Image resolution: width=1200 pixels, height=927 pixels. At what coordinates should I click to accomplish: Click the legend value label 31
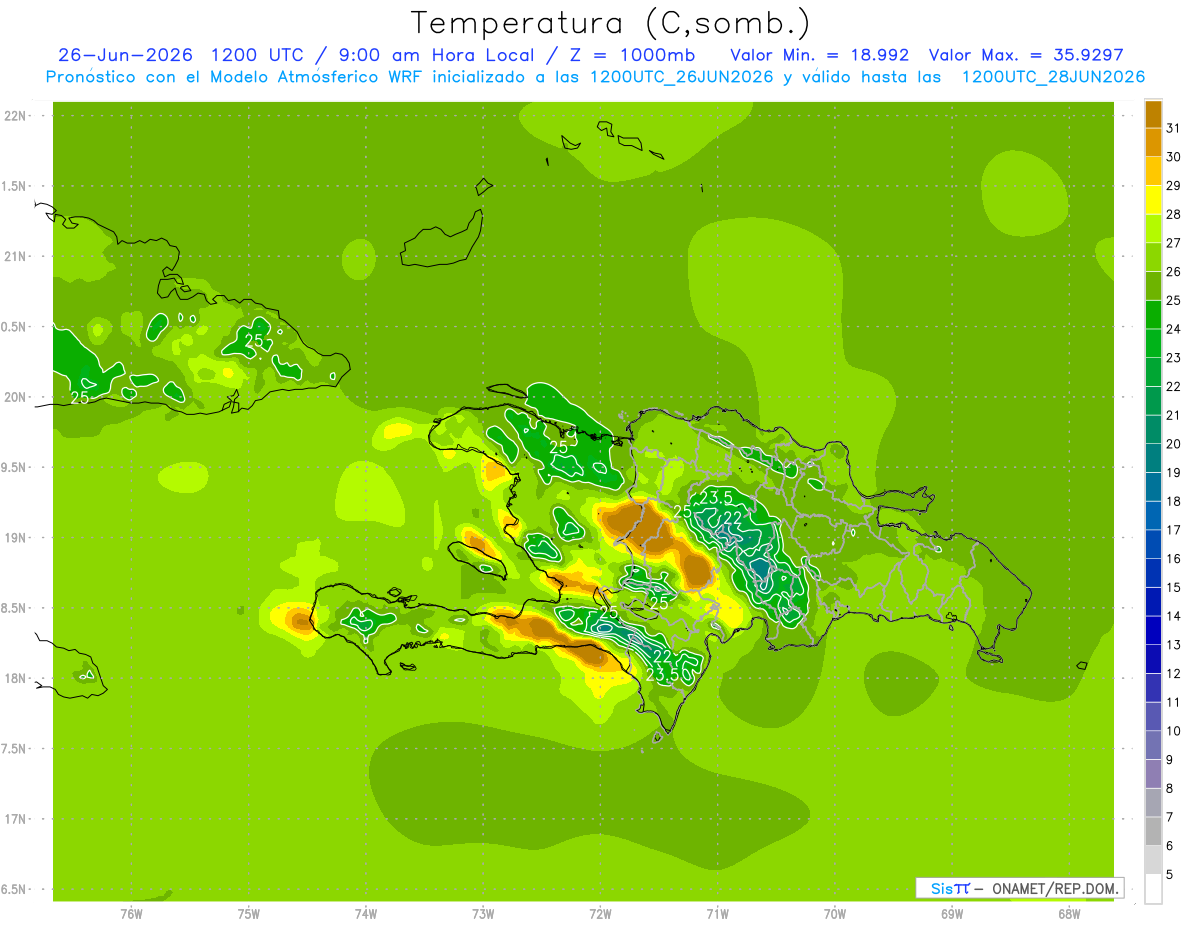[1173, 128]
